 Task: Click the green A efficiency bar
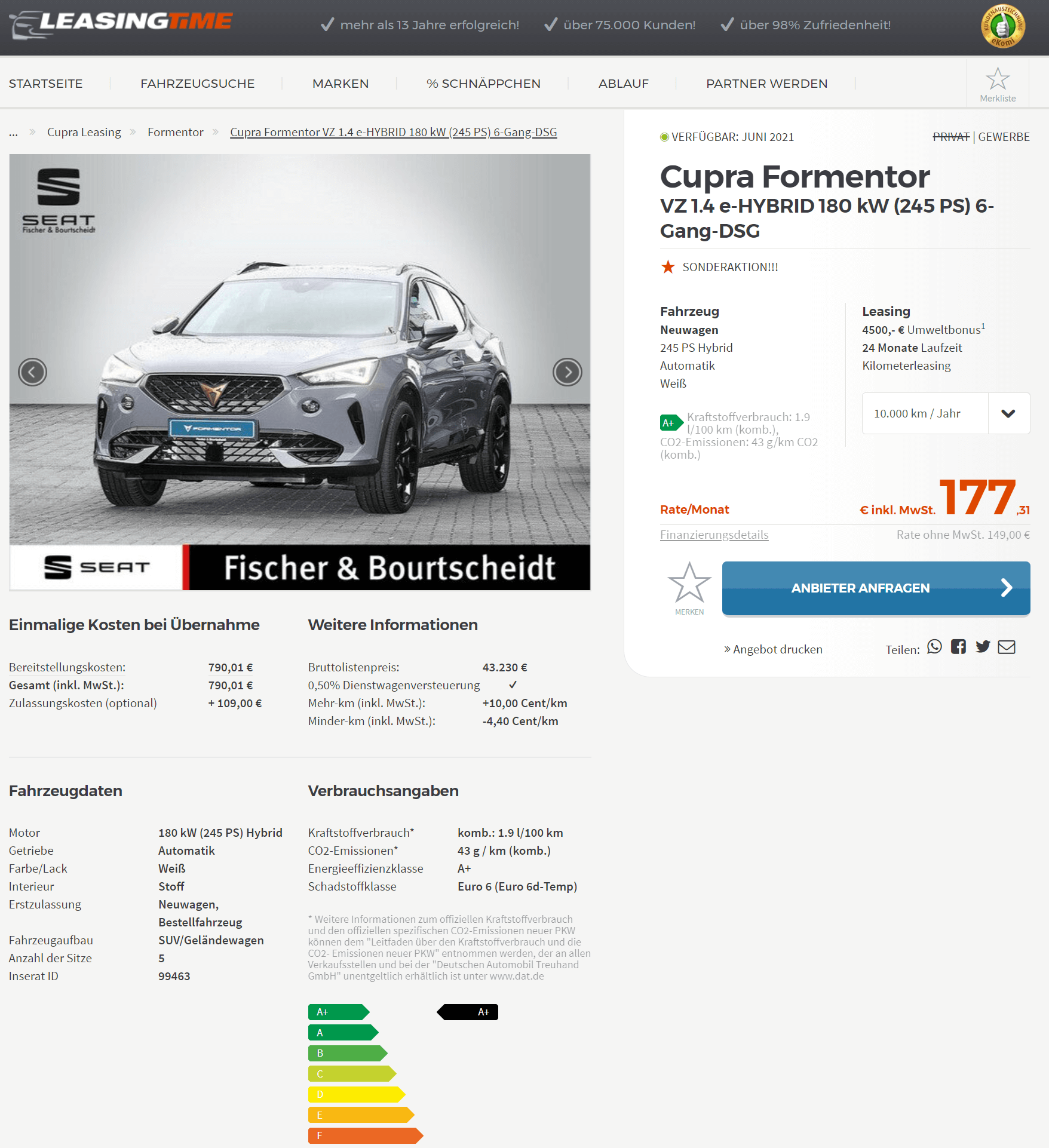click(x=343, y=1033)
